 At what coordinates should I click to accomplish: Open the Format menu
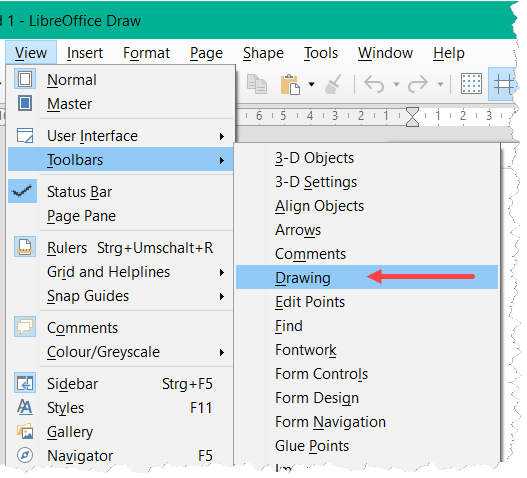pyautogui.click(x=147, y=53)
